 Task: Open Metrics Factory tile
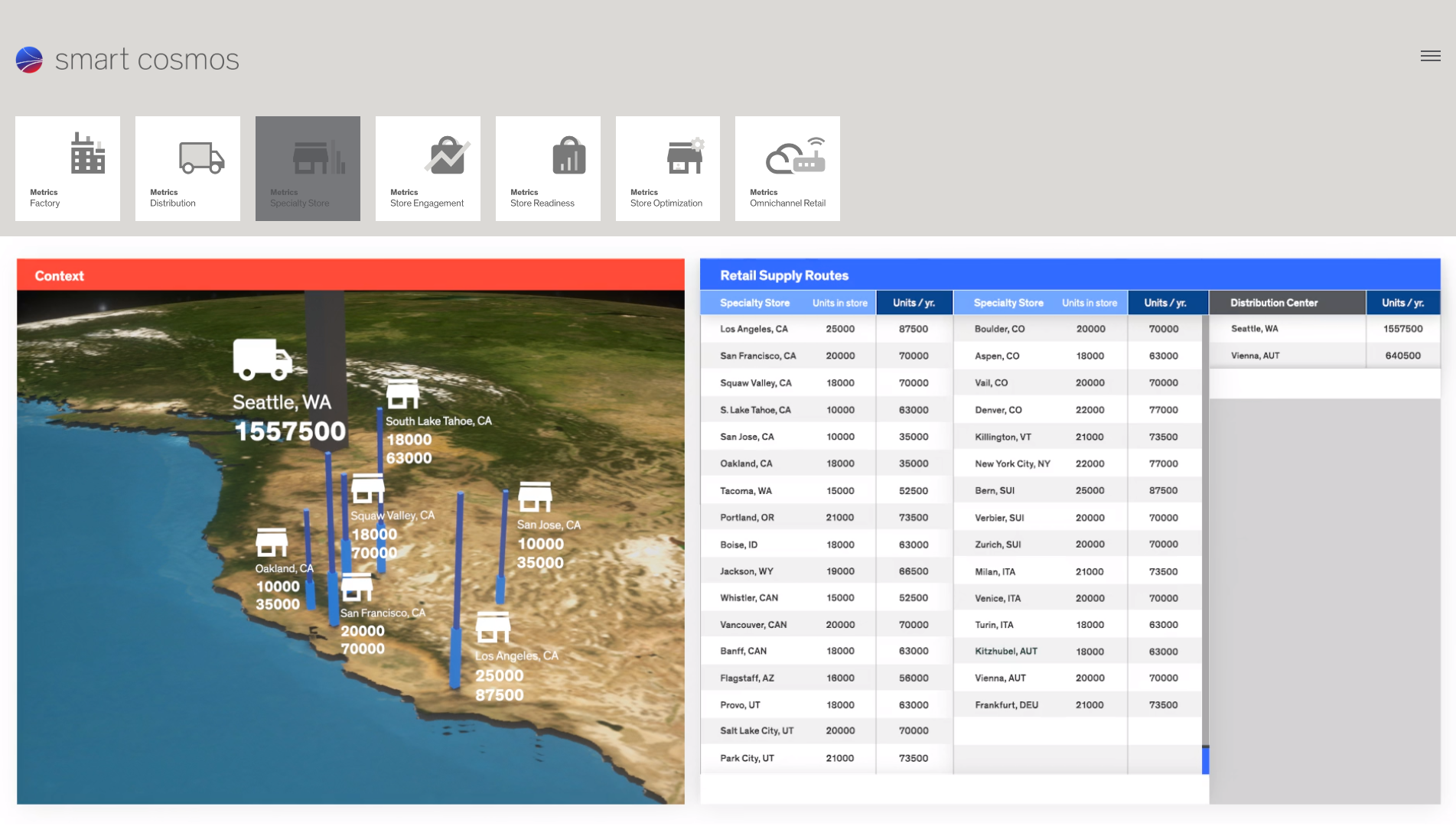(67, 168)
